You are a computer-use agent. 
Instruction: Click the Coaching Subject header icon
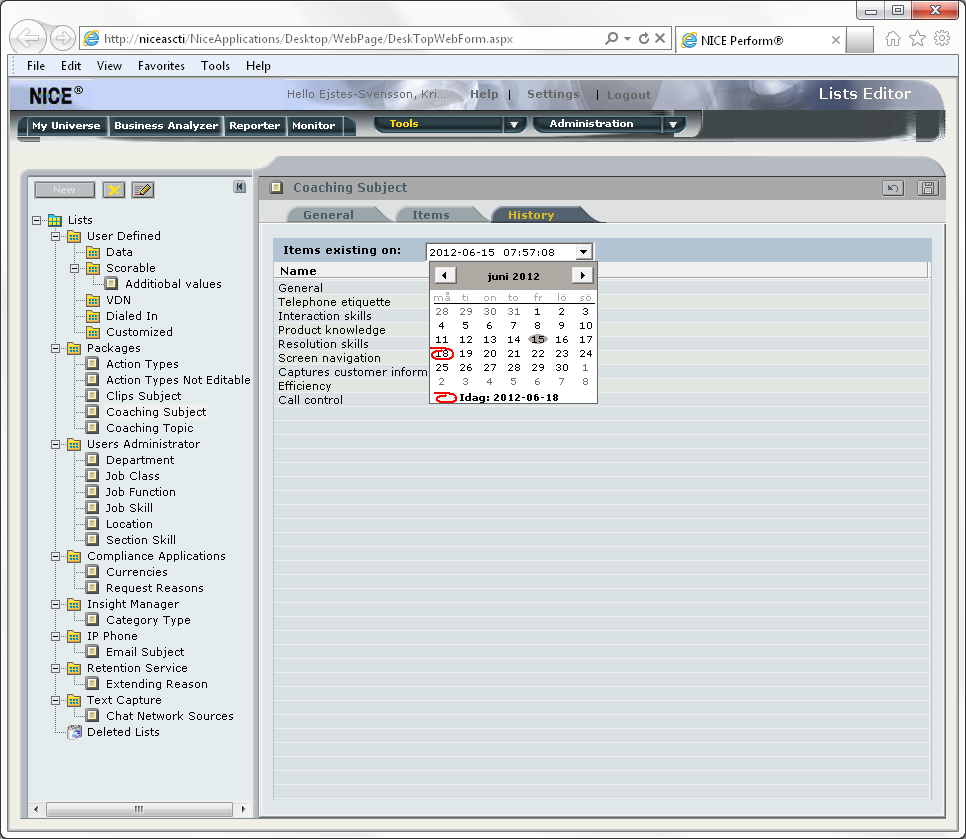coord(277,187)
